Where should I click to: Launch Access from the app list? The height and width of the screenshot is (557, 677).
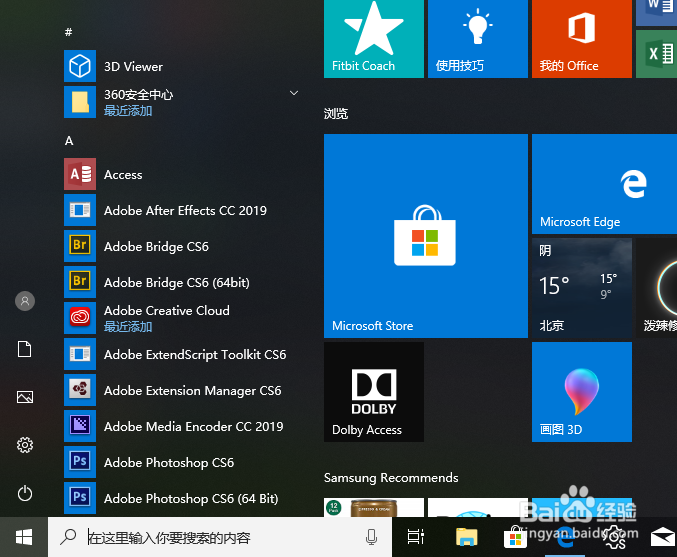coord(123,174)
